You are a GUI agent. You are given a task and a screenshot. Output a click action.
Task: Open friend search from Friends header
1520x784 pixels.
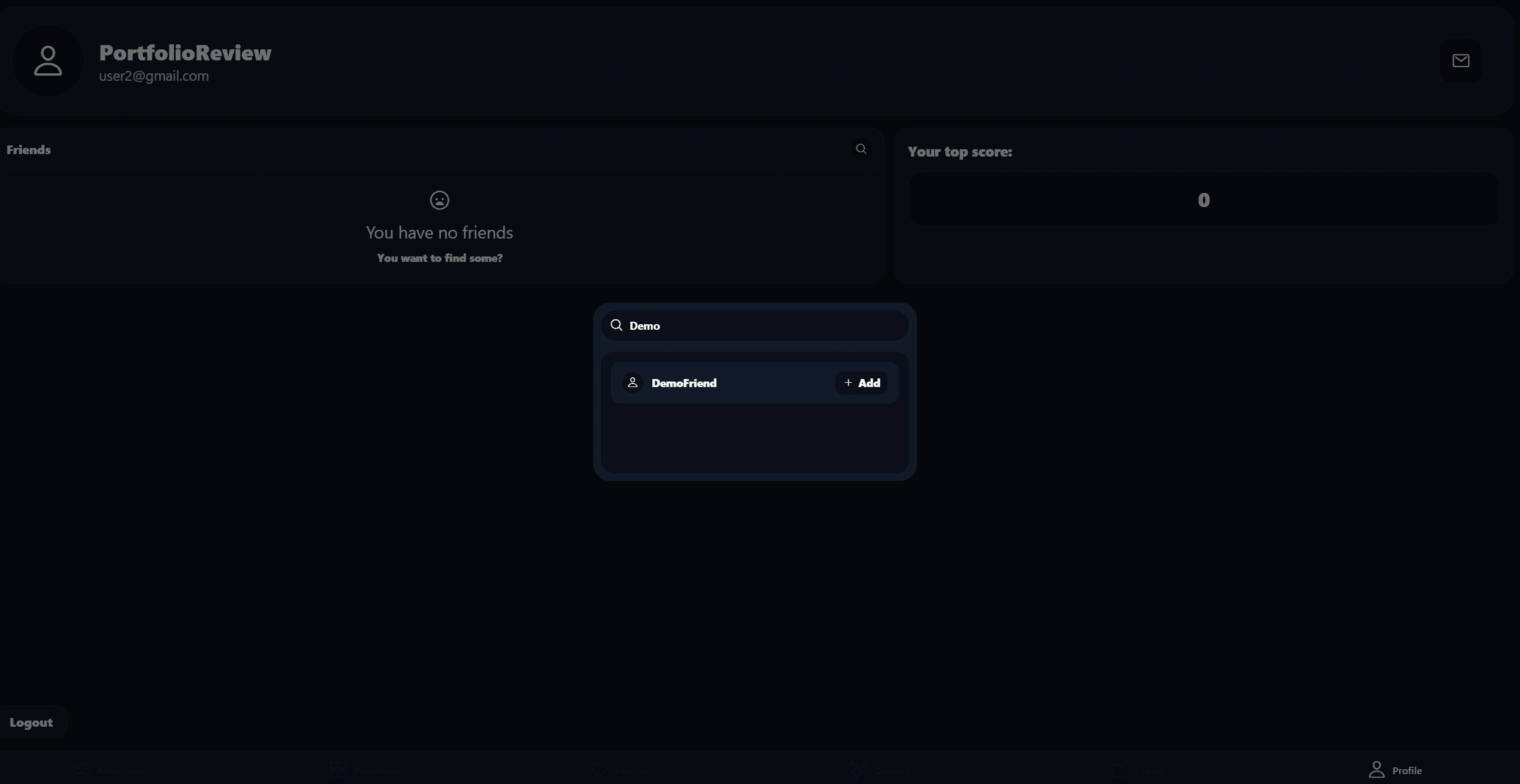(861, 149)
